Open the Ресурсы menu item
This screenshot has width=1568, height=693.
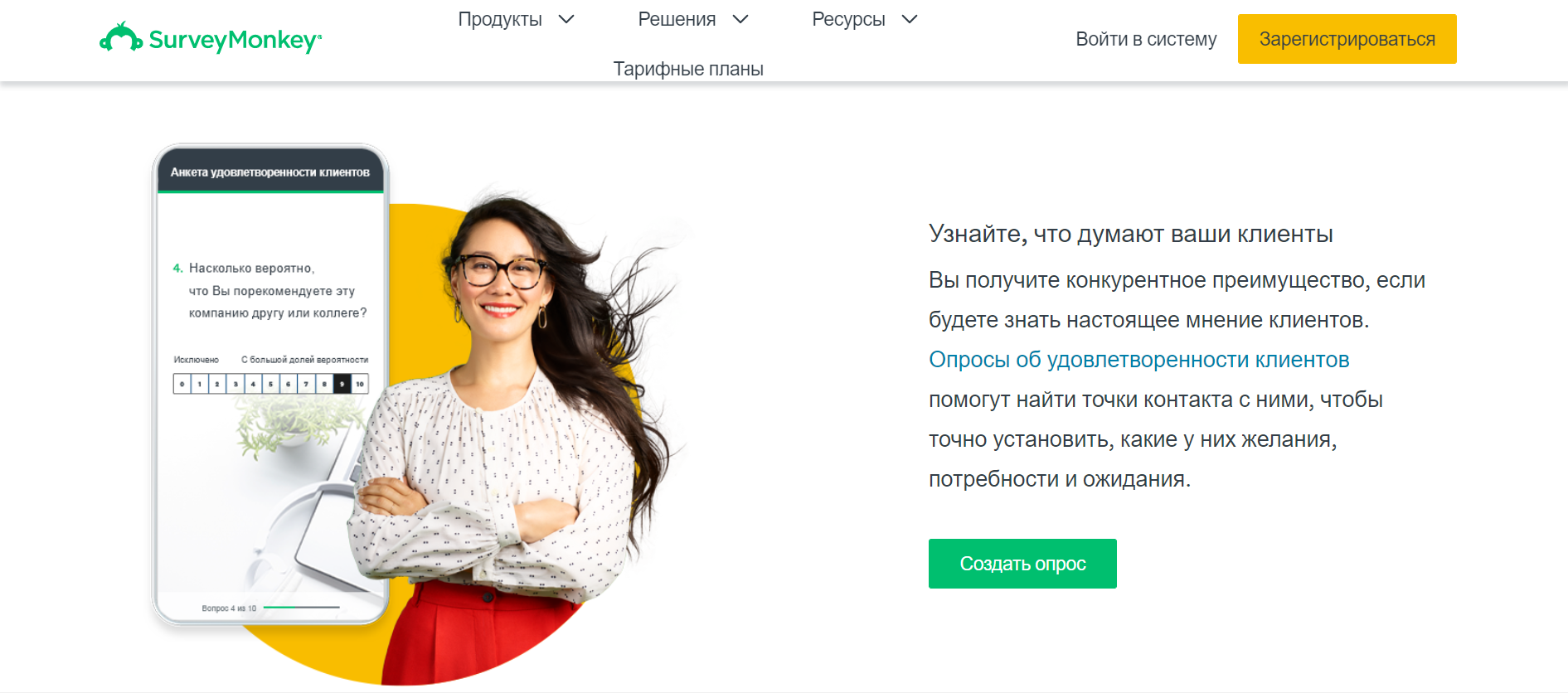click(x=848, y=19)
